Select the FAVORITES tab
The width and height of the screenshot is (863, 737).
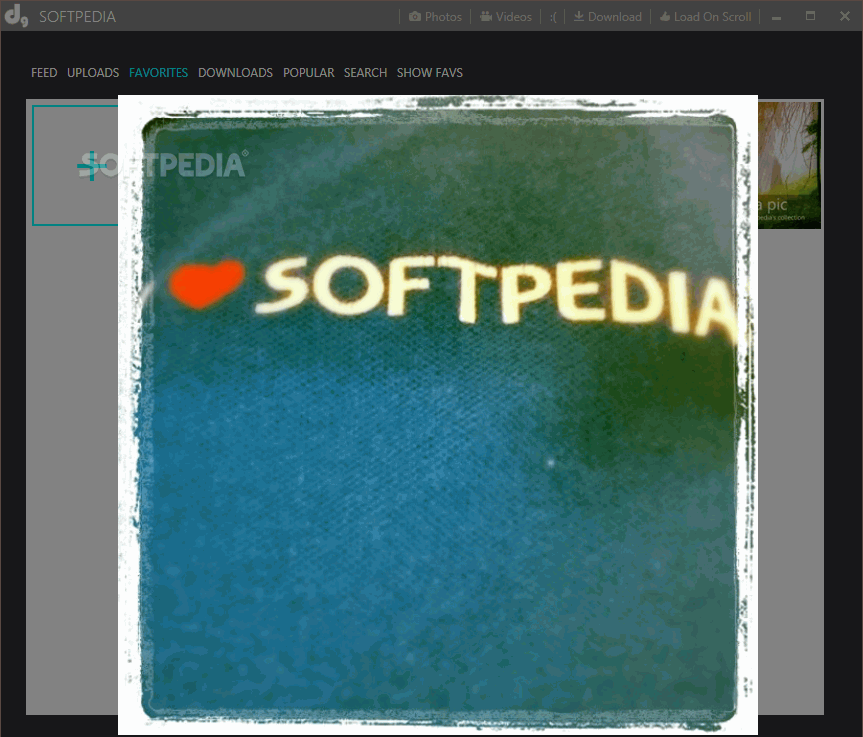point(159,73)
